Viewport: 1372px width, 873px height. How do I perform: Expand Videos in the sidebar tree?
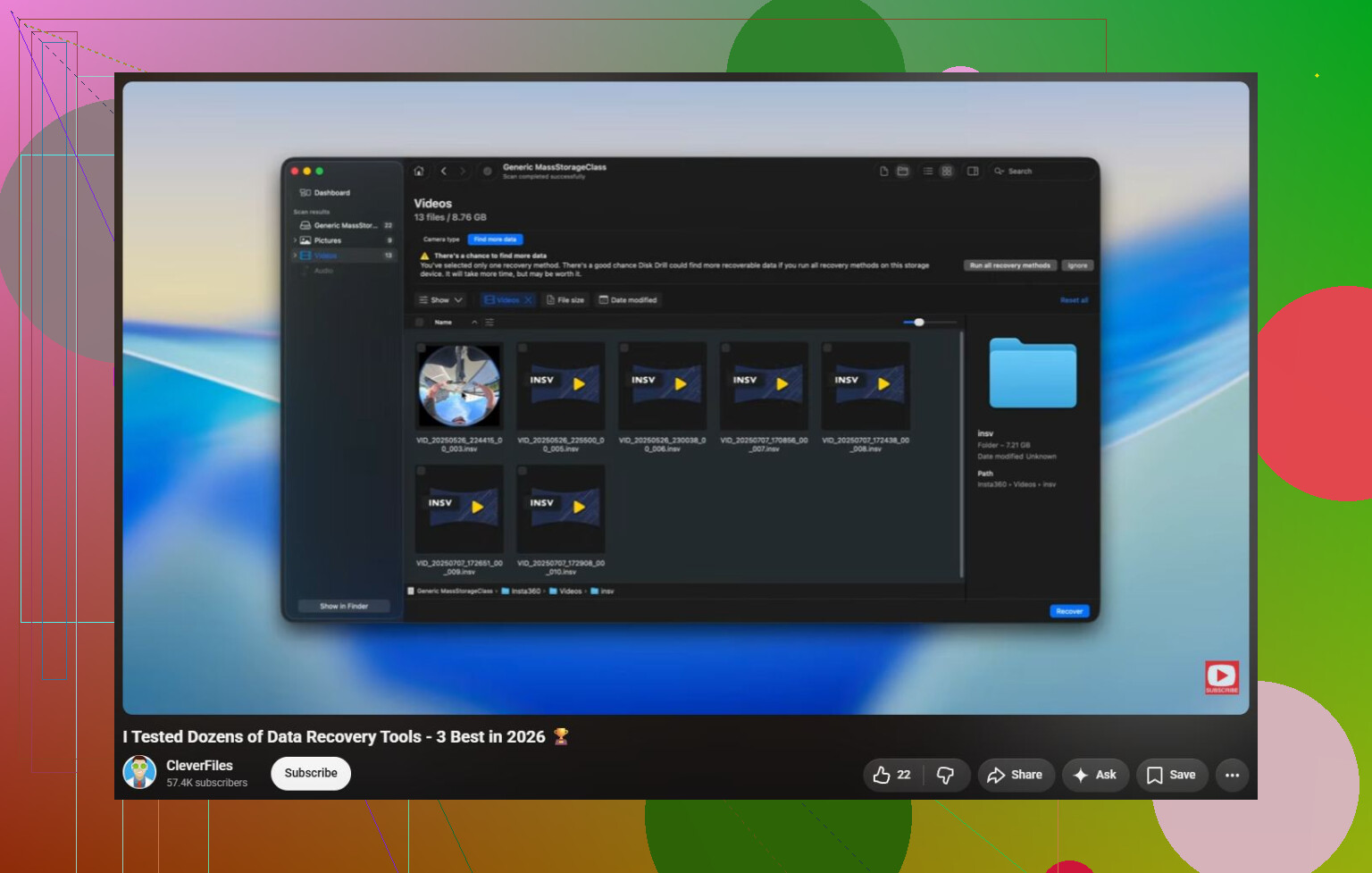tap(295, 256)
